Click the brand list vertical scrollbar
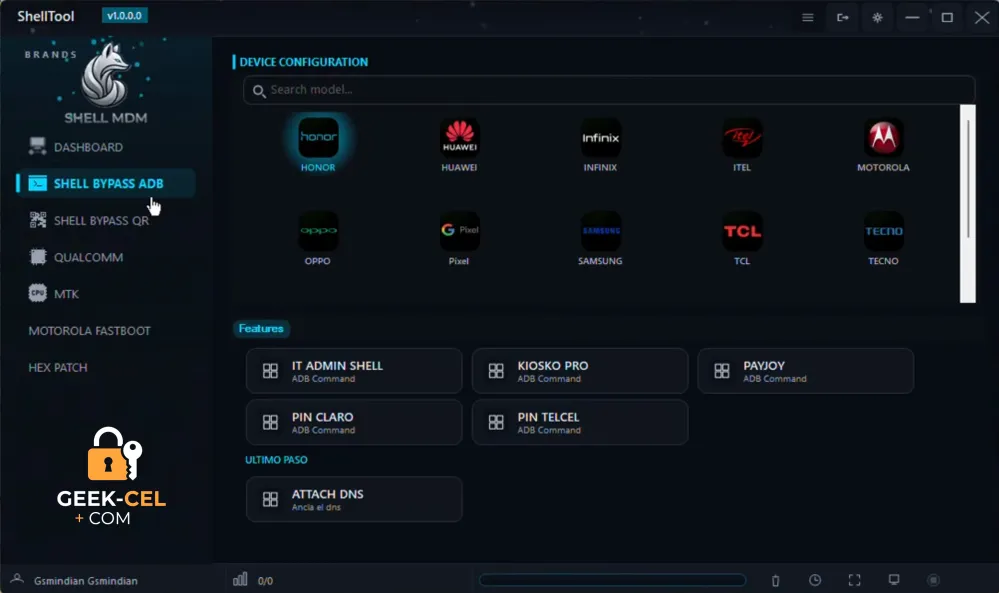This screenshot has width=999, height=593. pyautogui.click(x=968, y=204)
